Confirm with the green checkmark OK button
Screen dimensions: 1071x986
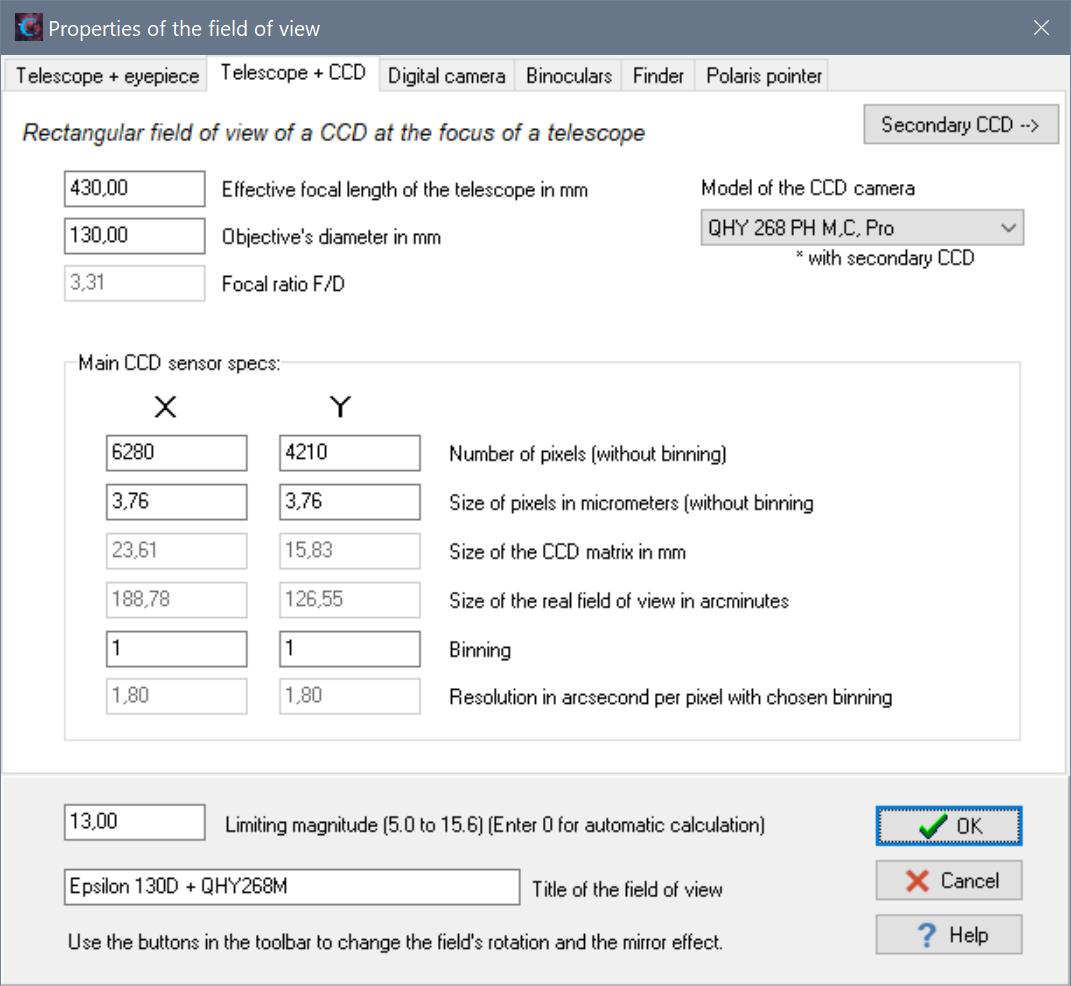tap(949, 826)
